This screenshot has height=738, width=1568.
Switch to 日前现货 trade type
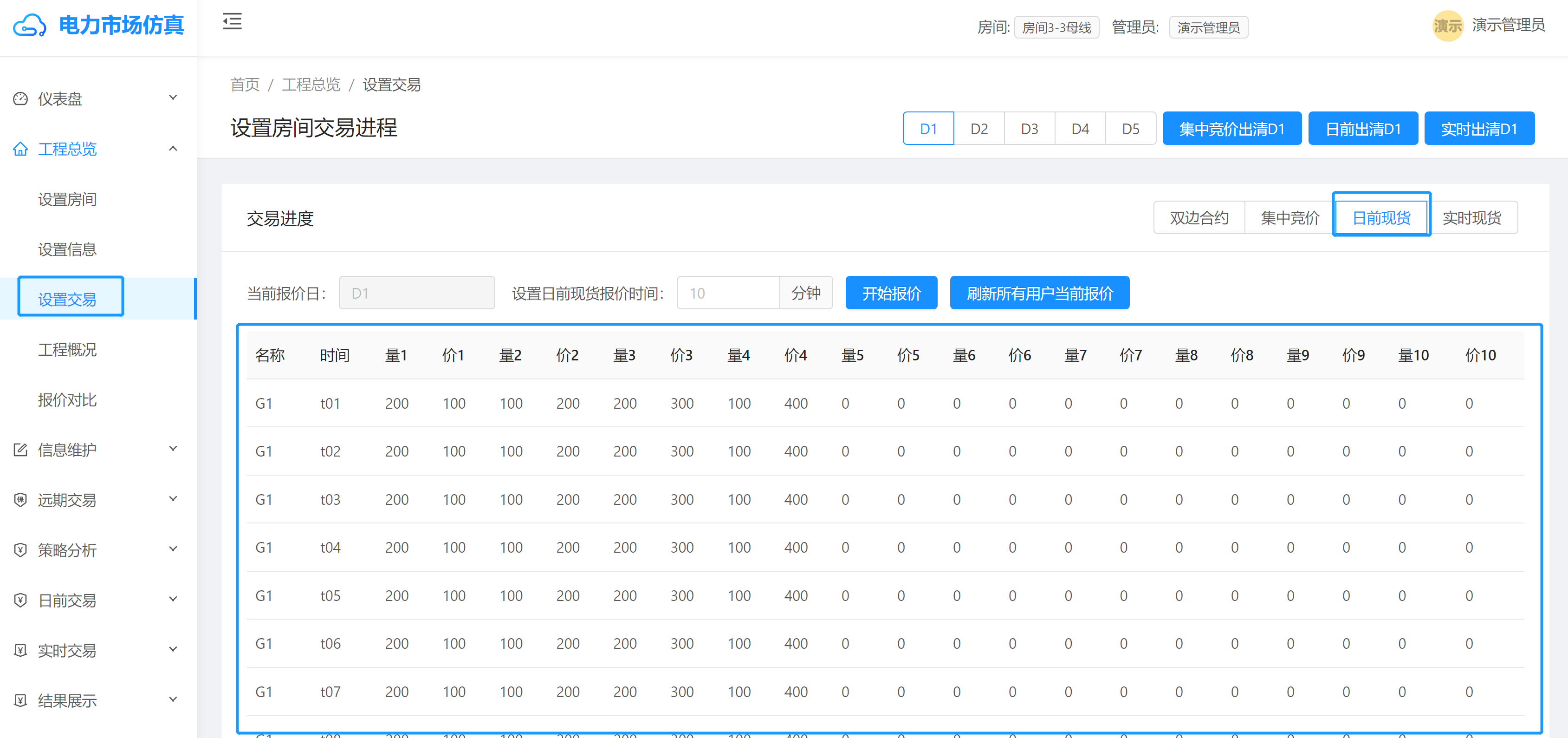coord(1381,217)
